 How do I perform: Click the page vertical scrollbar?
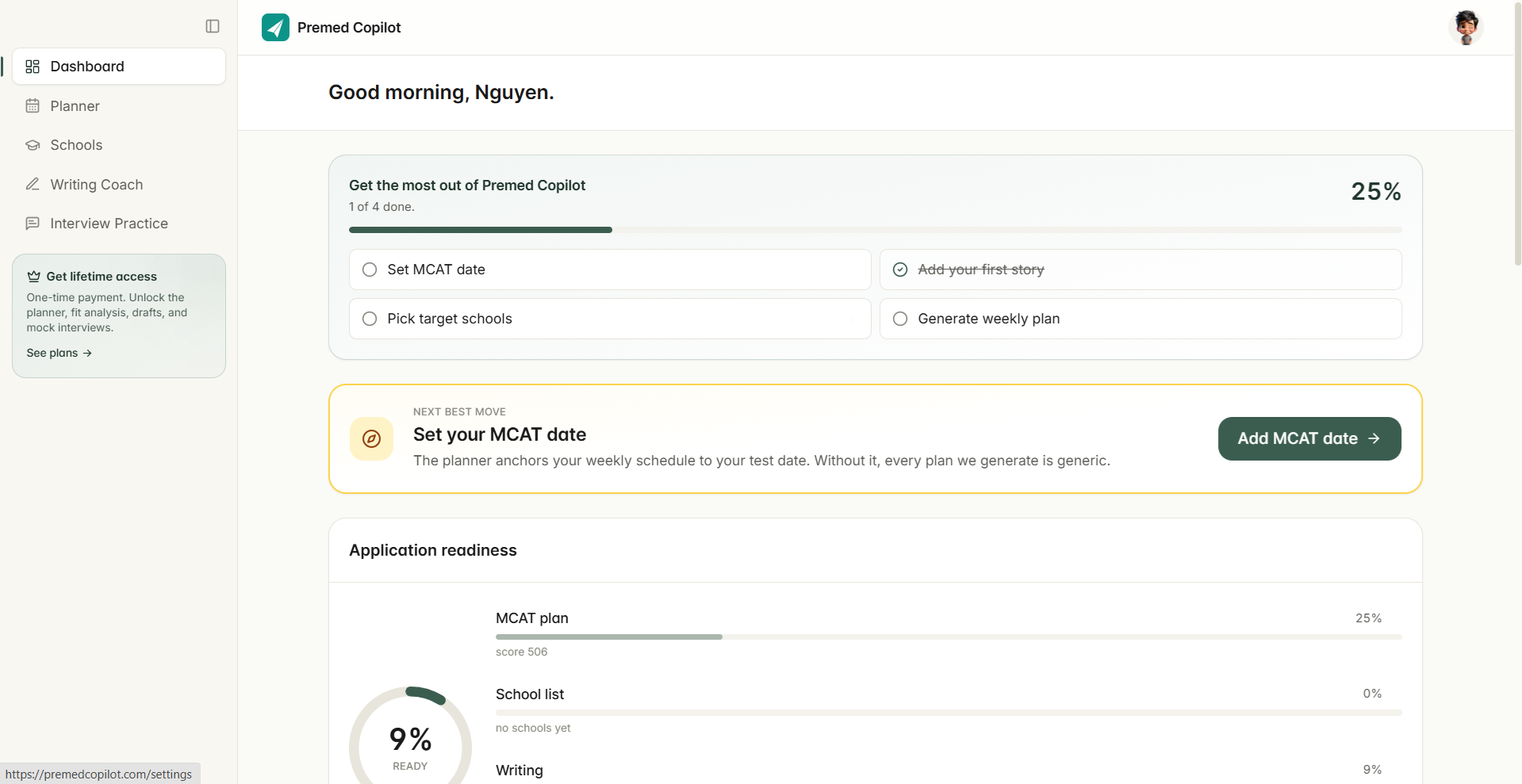[1517, 135]
